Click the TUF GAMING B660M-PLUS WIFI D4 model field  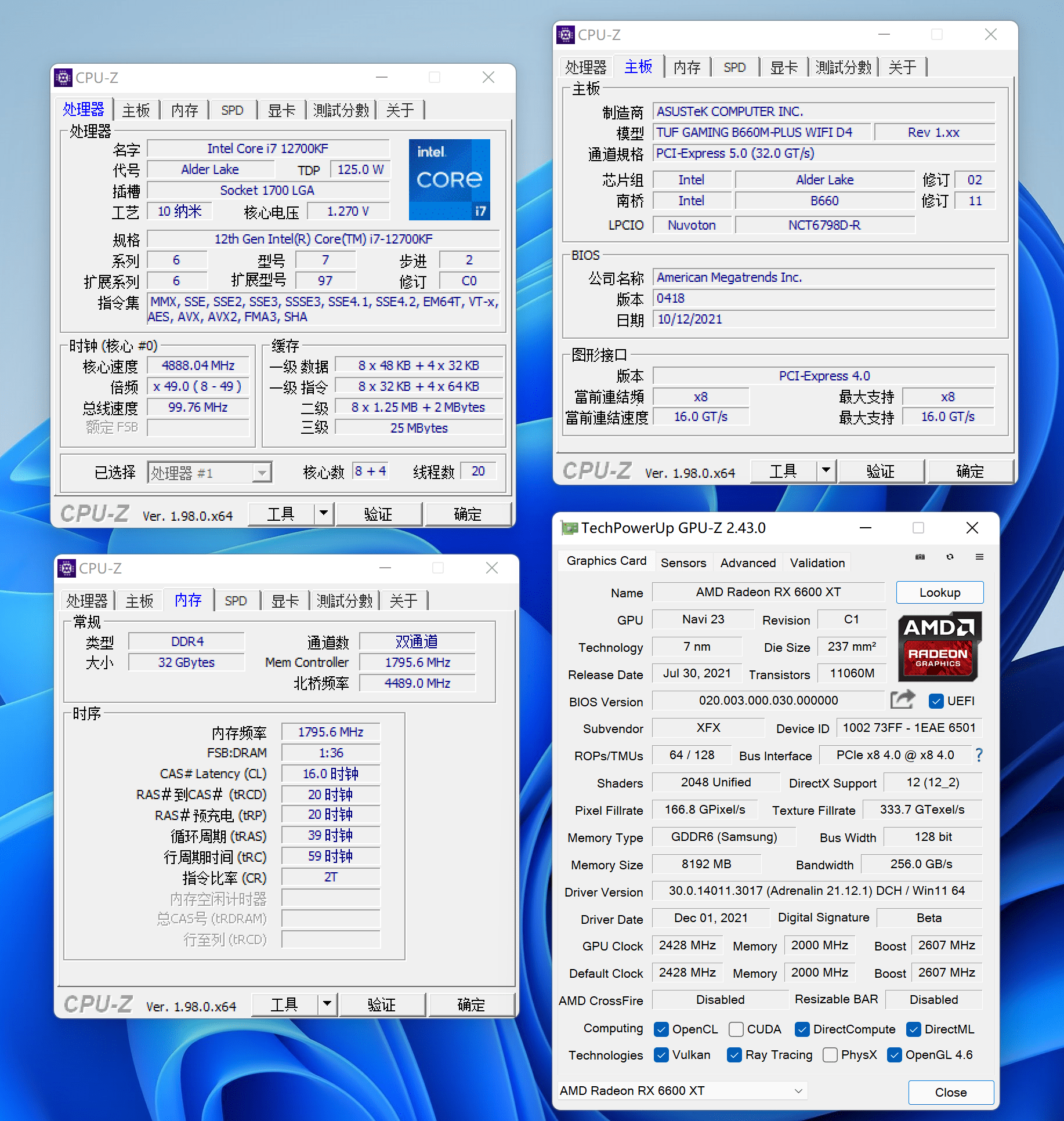(x=761, y=132)
